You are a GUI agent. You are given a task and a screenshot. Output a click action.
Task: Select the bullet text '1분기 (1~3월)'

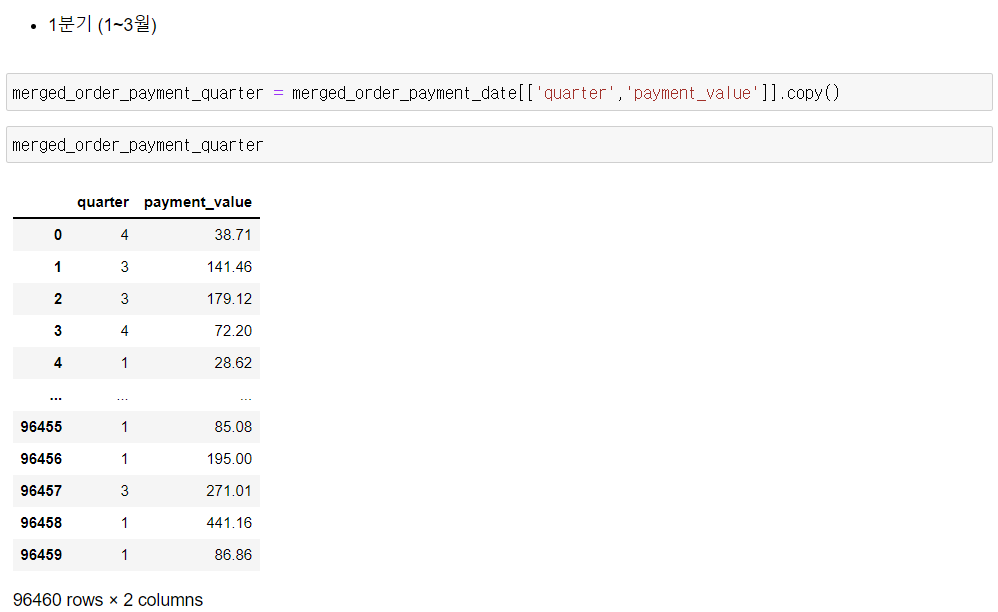pyautogui.click(x=102, y=25)
